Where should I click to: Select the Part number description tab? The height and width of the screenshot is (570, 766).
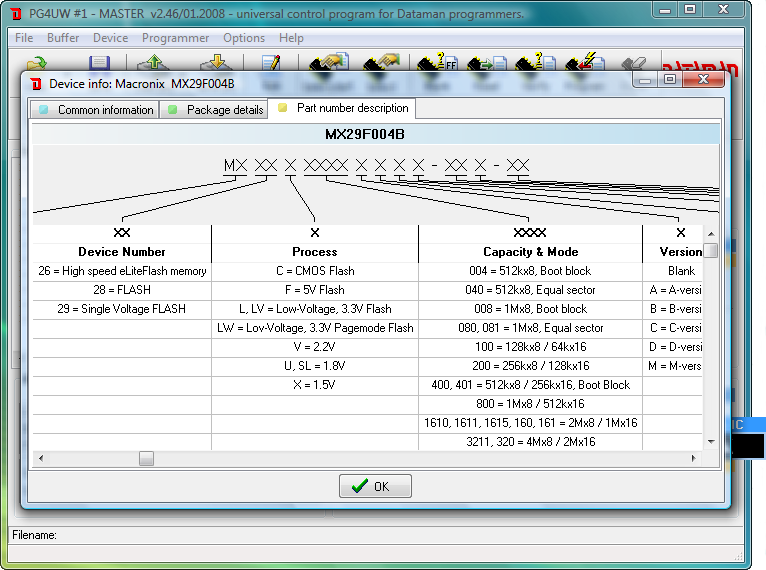tap(343, 108)
